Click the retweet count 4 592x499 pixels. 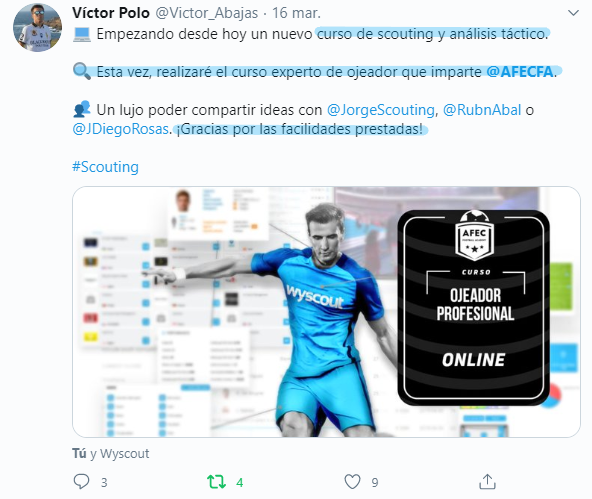click(x=239, y=482)
